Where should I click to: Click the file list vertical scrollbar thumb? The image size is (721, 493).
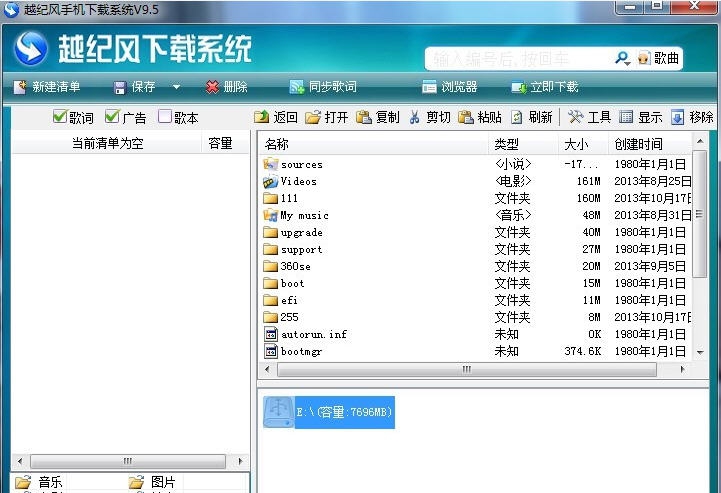(x=700, y=213)
